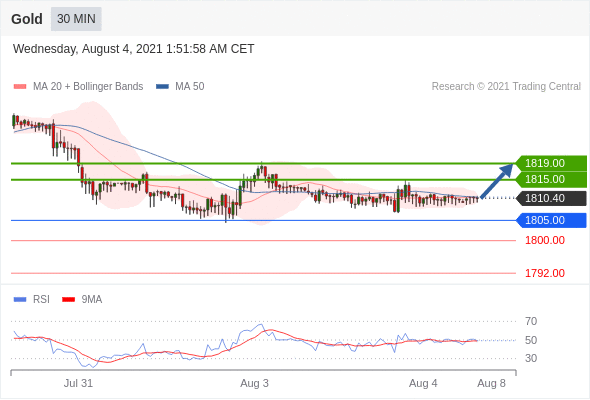Click the Jul 31 date marker
Viewport: 590px width, 400px height.
click(x=78, y=383)
